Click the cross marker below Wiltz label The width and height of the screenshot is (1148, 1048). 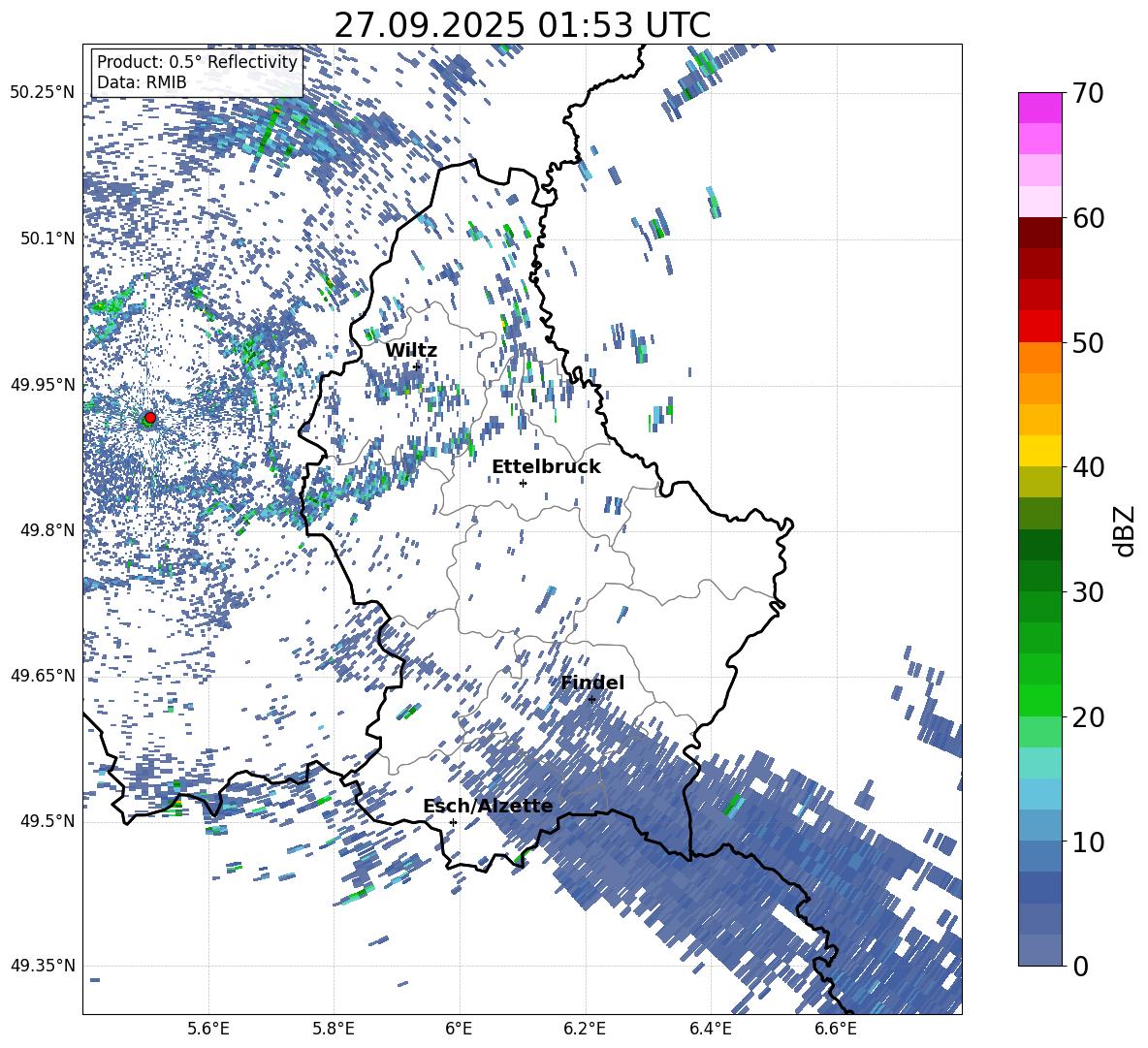(x=417, y=366)
